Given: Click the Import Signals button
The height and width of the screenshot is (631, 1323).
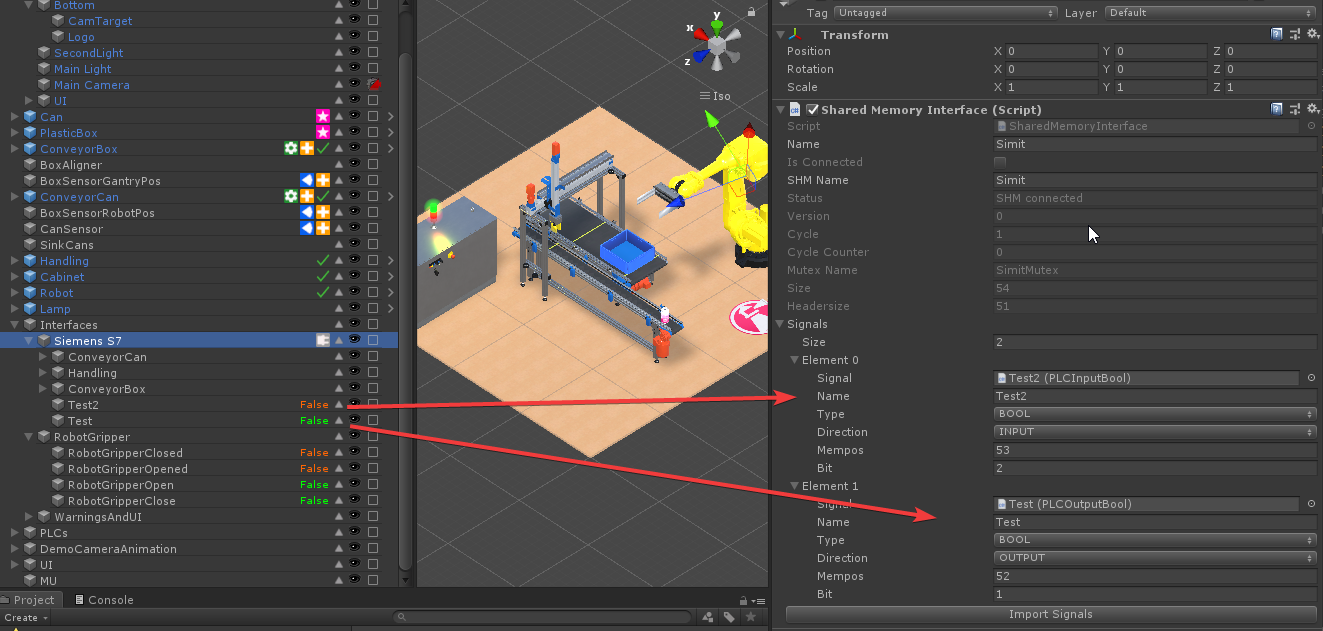Looking at the screenshot, I should (1050, 614).
